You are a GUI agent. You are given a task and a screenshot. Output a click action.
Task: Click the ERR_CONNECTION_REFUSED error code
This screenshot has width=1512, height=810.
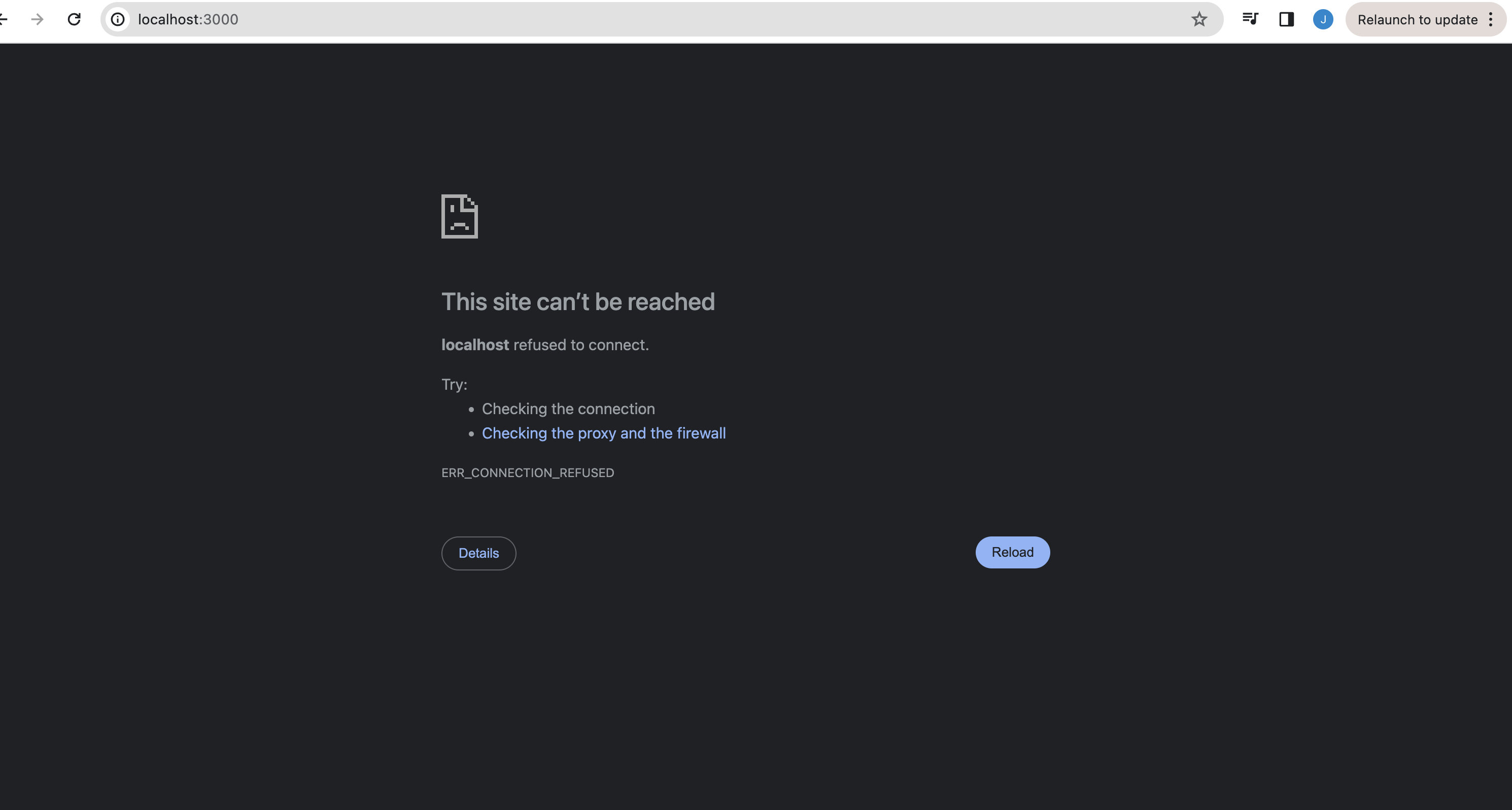click(528, 473)
